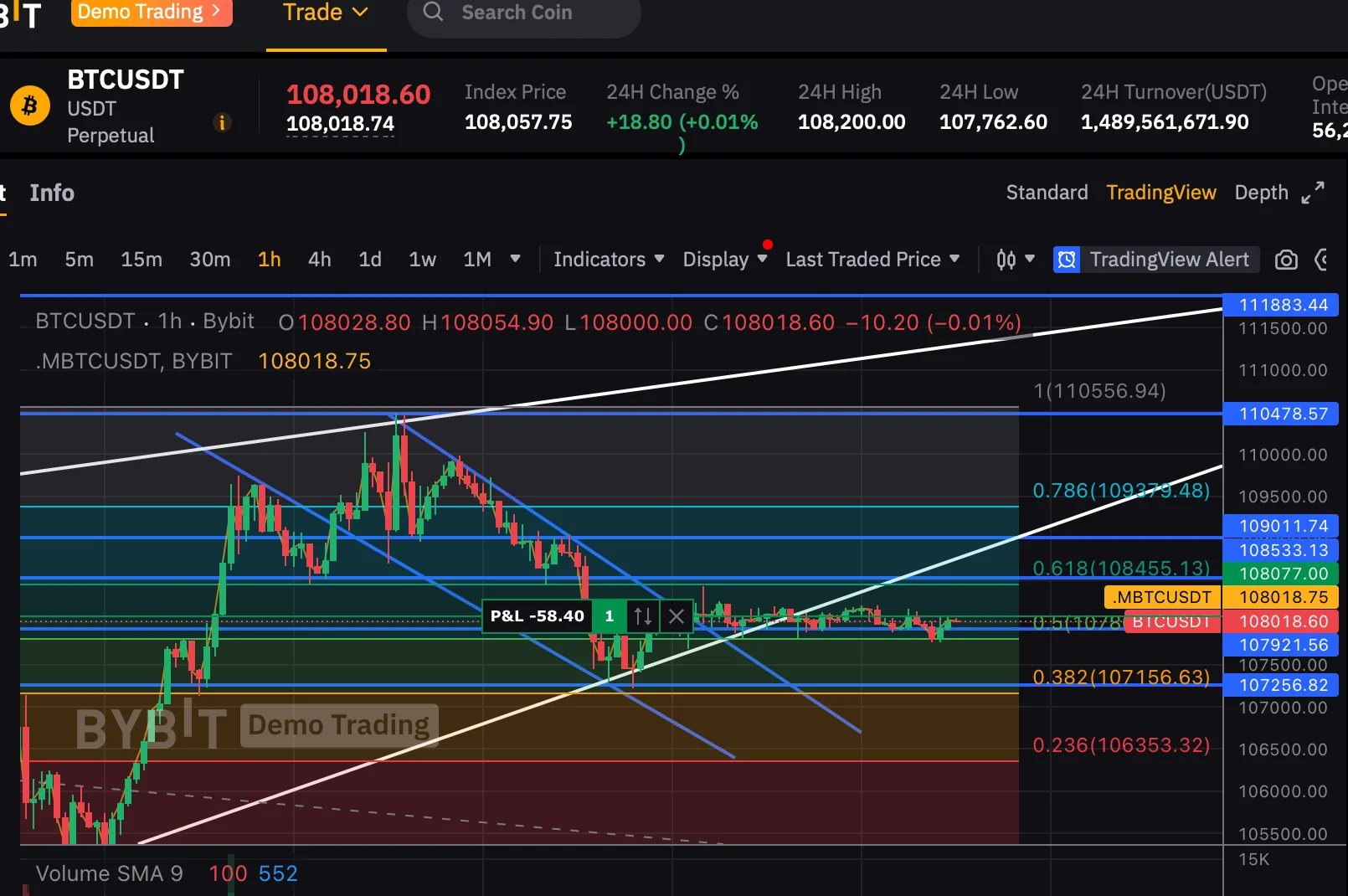Select the Fibonacci level 1(110556.94) label
Viewport: 1348px width, 896px height.
tap(1099, 391)
